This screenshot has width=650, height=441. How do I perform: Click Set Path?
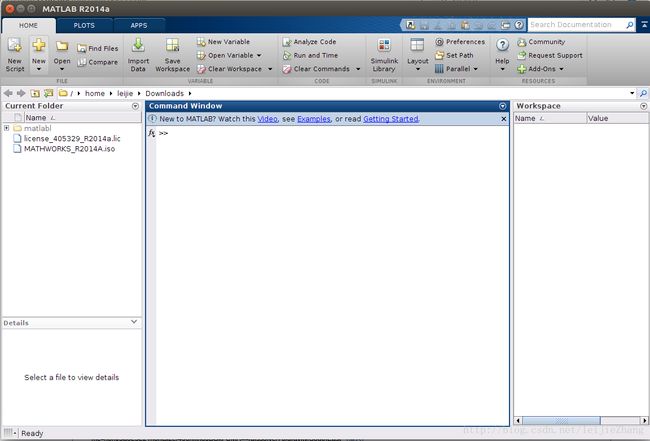[x=454, y=55]
